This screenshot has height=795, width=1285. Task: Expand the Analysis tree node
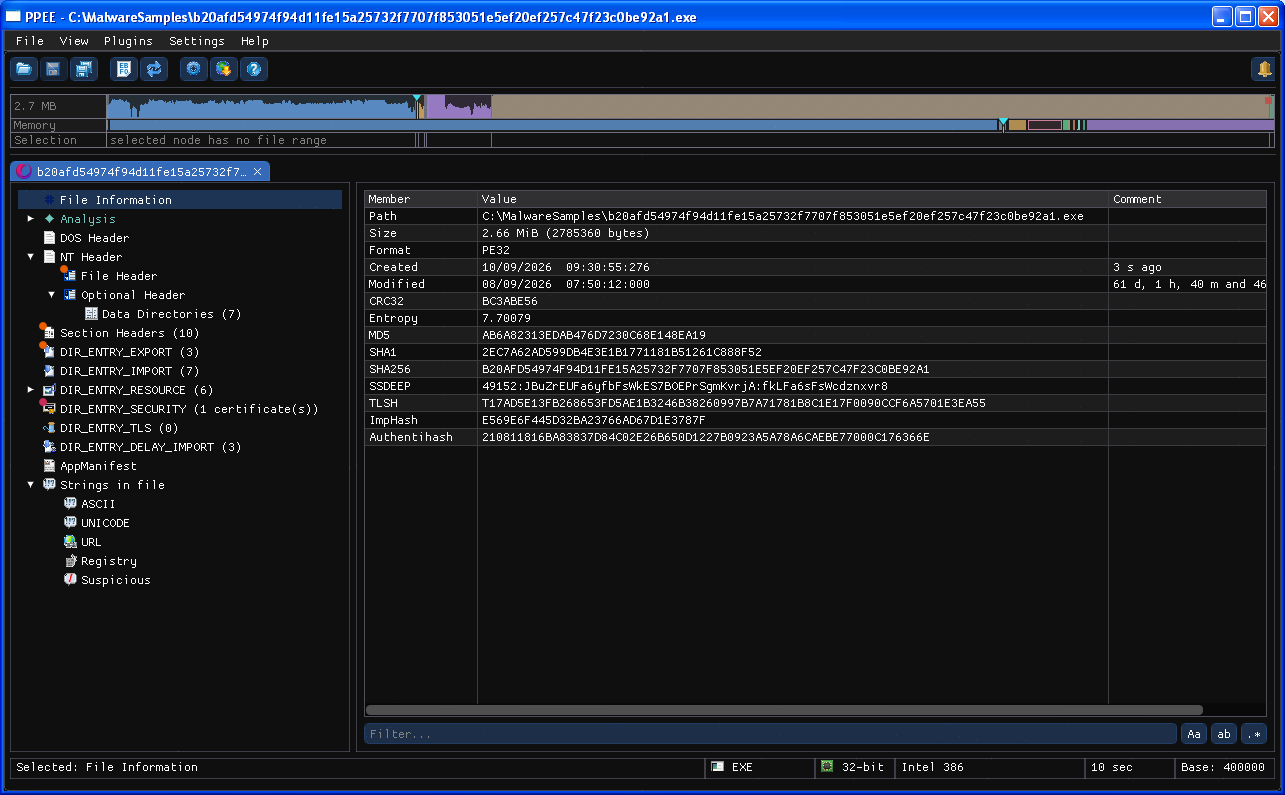click(31, 219)
